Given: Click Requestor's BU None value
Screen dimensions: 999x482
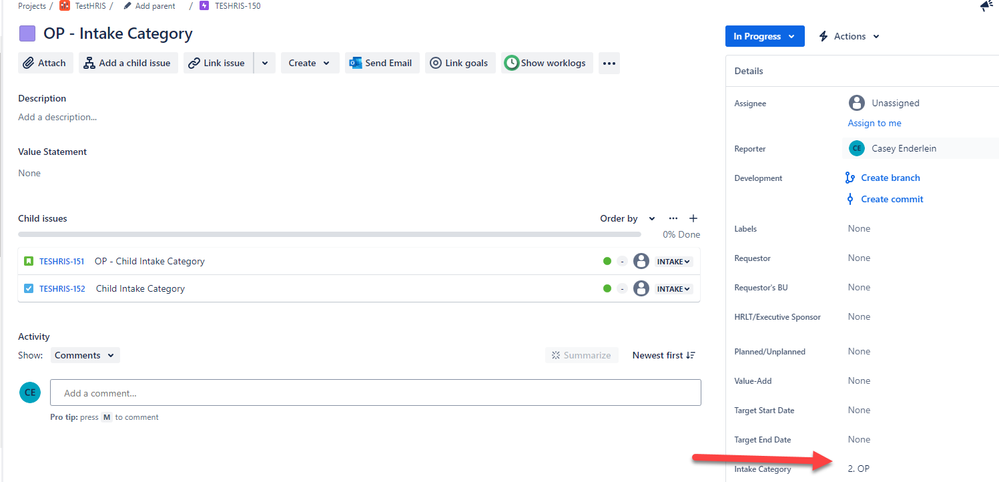Looking at the screenshot, I should point(859,287).
